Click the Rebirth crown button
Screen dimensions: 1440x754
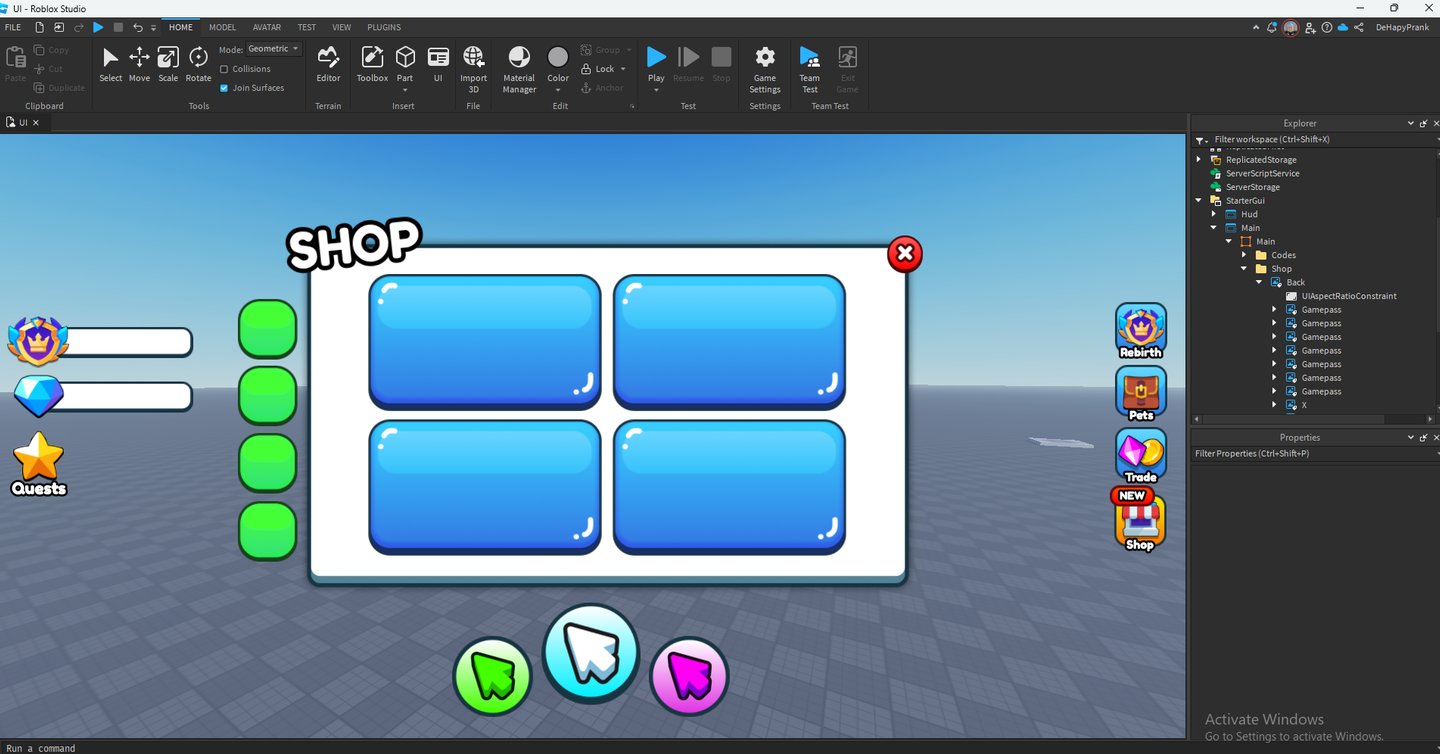(x=1141, y=331)
